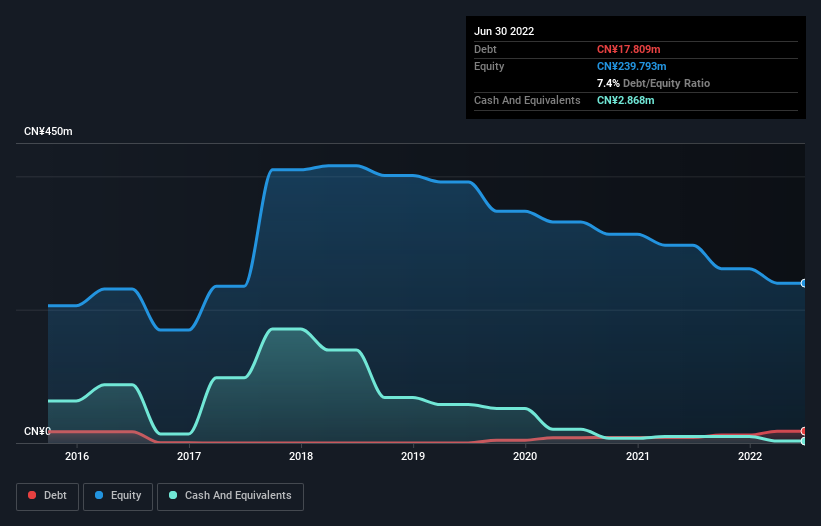Image resolution: width=821 pixels, height=526 pixels.
Task: Click the 2020 x-axis label
Action: (525, 456)
